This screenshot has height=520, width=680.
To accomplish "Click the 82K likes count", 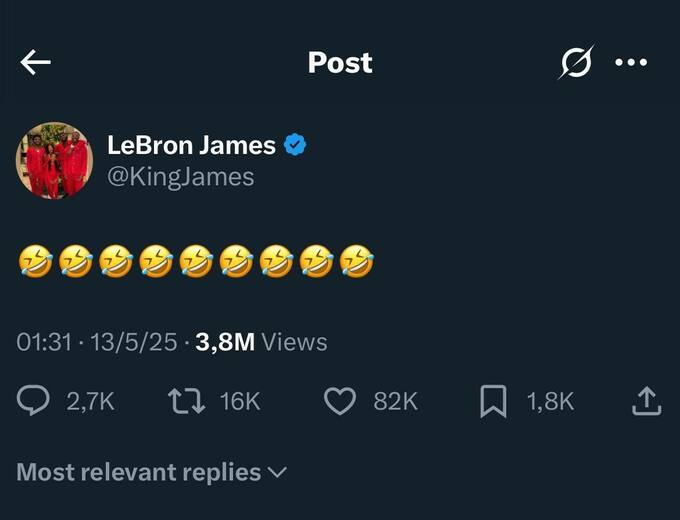I will pos(395,401).
